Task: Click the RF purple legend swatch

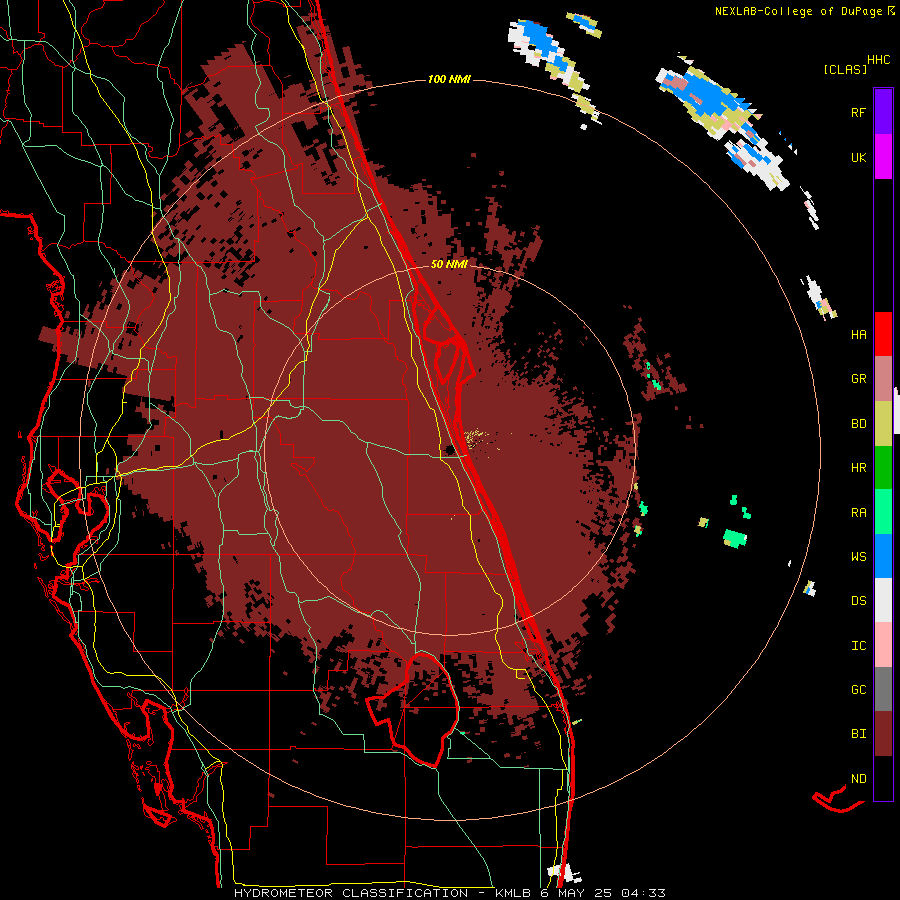Action: coord(883,112)
